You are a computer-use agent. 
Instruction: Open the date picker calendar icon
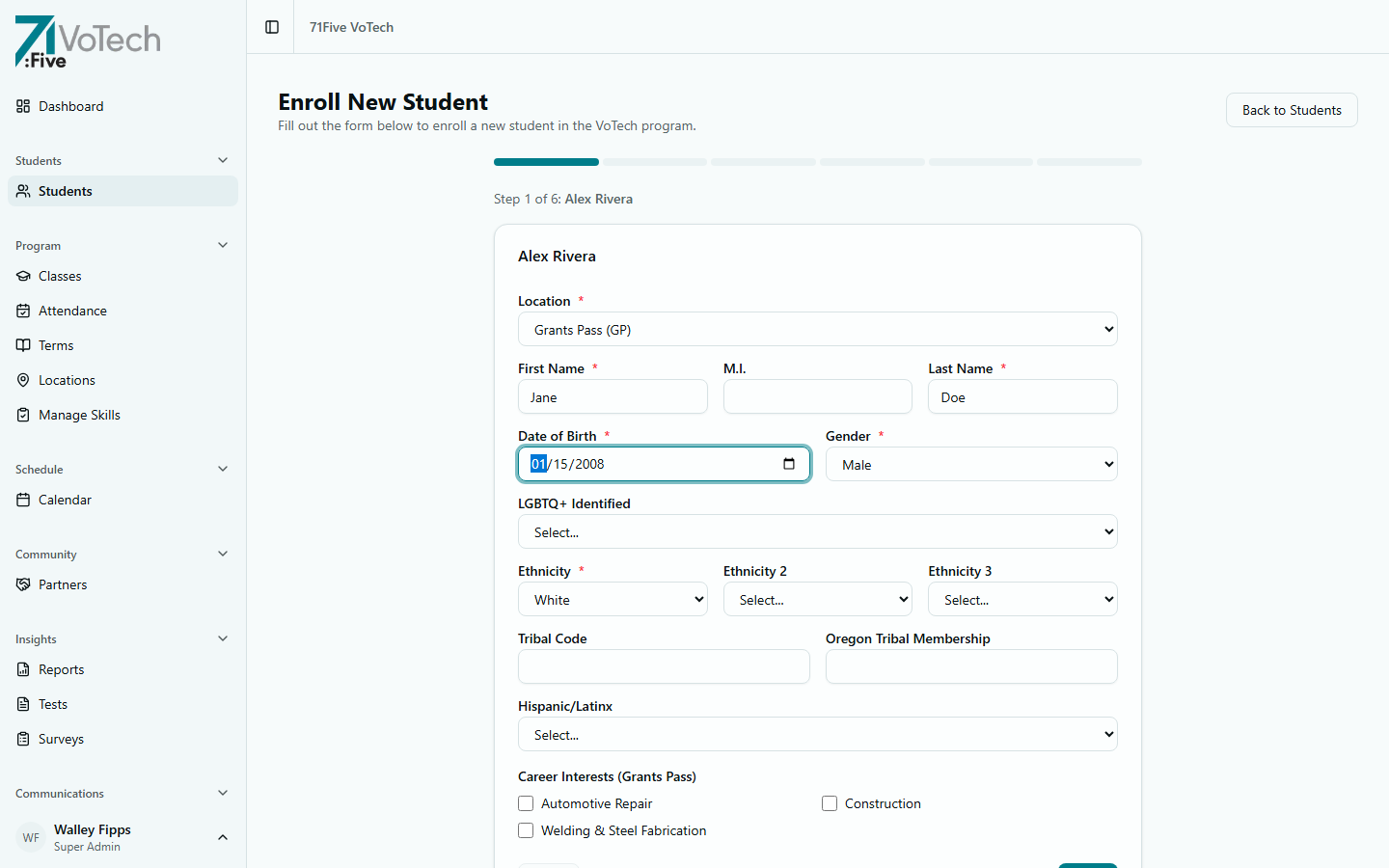pos(790,464)
